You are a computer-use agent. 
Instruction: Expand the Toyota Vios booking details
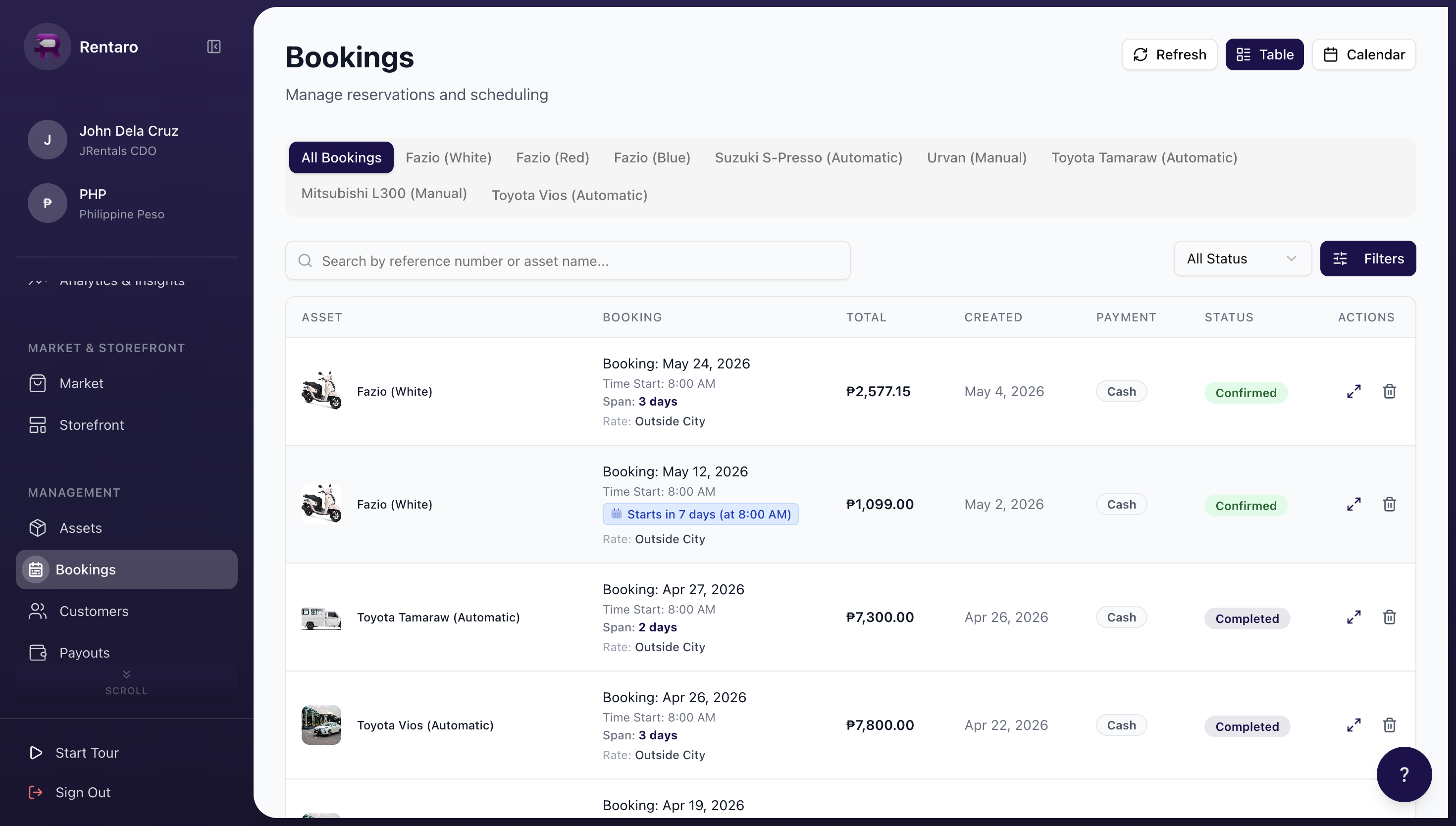point(1354,725)
